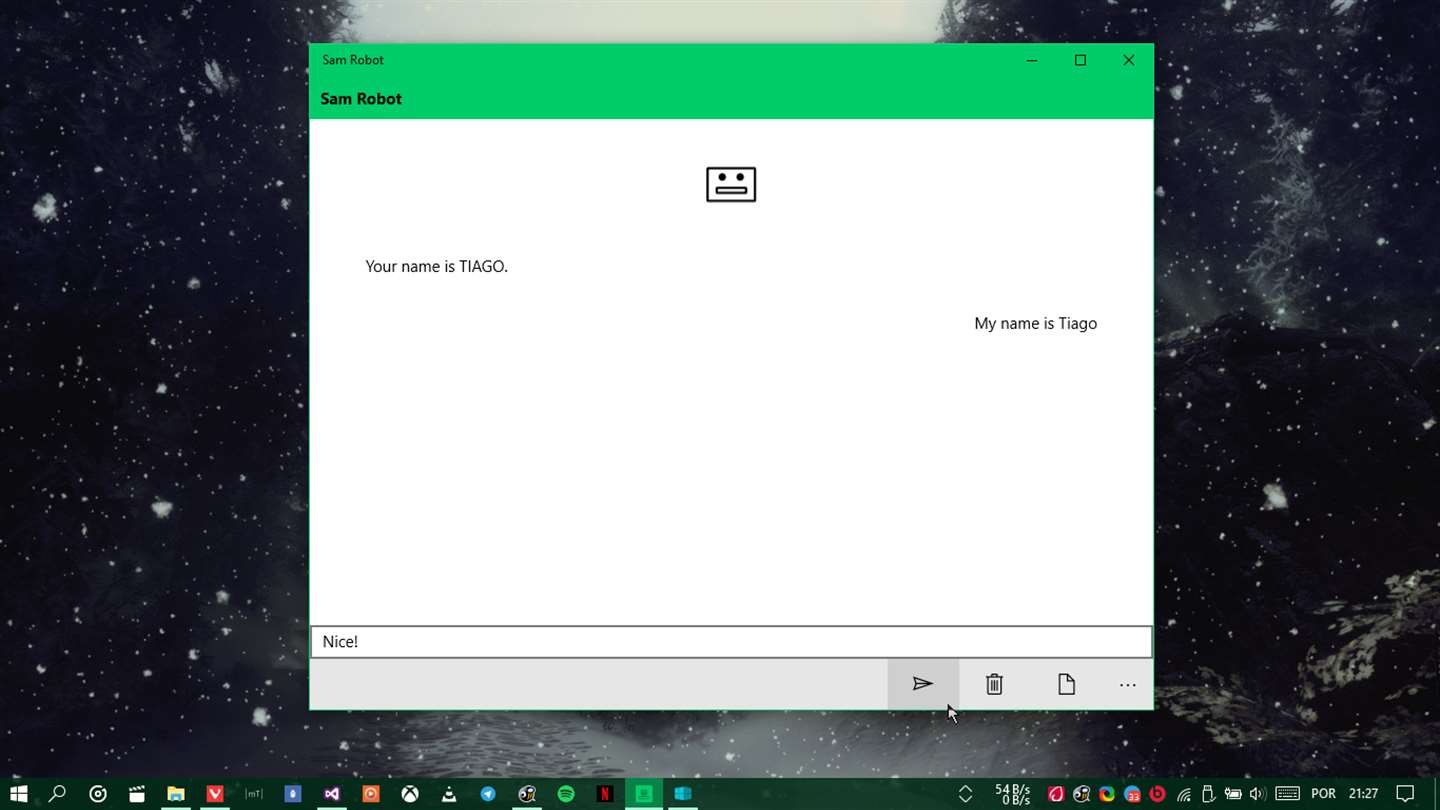Open Spotify from the taskbar
The image size is (1440, 810).
(x=566, y=794)
